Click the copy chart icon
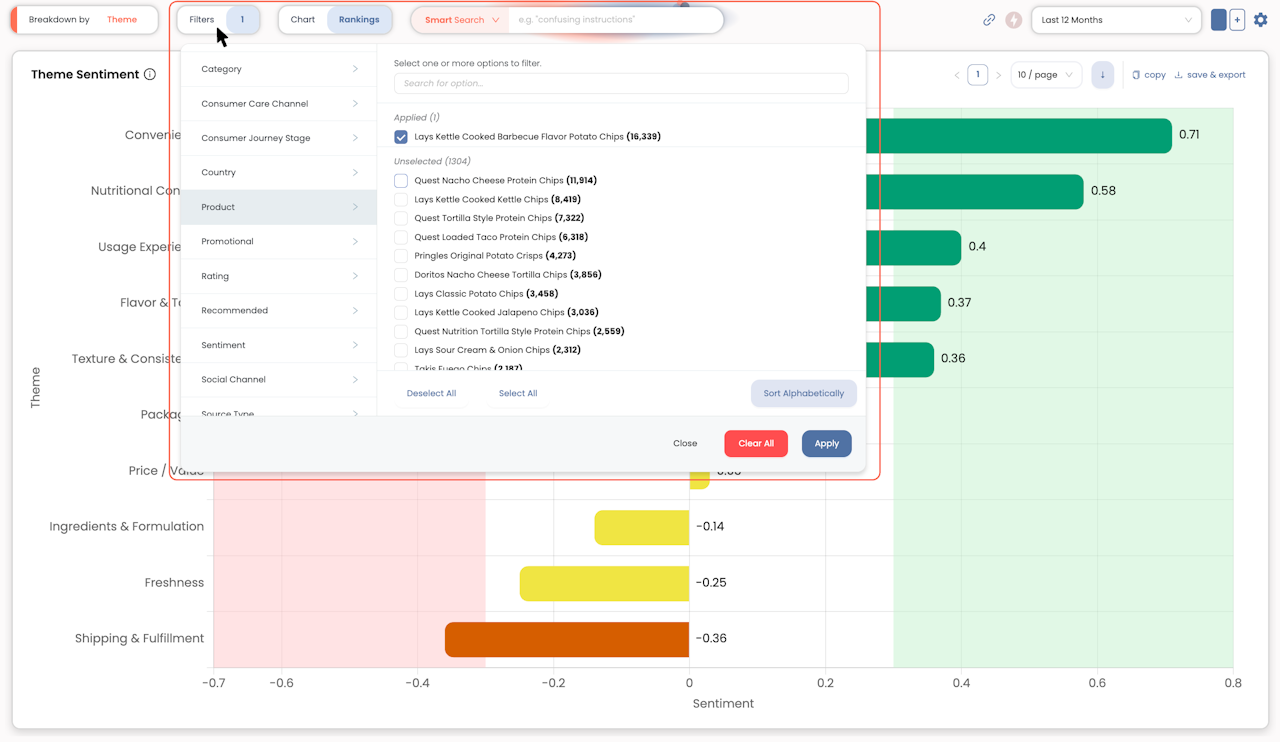 (x=1136, y=75)
